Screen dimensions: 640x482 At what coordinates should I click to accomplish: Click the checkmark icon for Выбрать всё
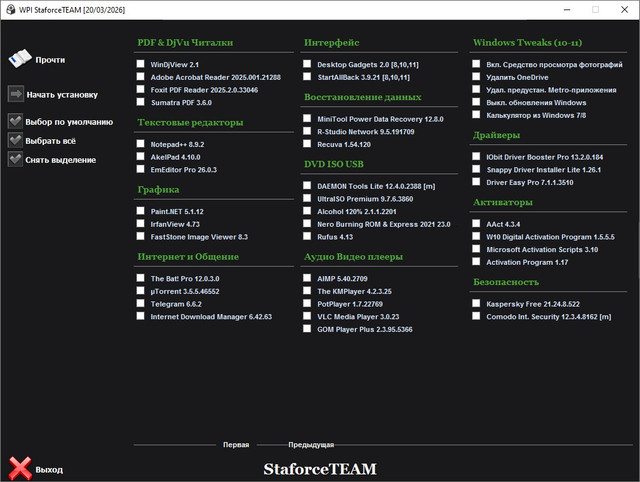coord(15,140)
